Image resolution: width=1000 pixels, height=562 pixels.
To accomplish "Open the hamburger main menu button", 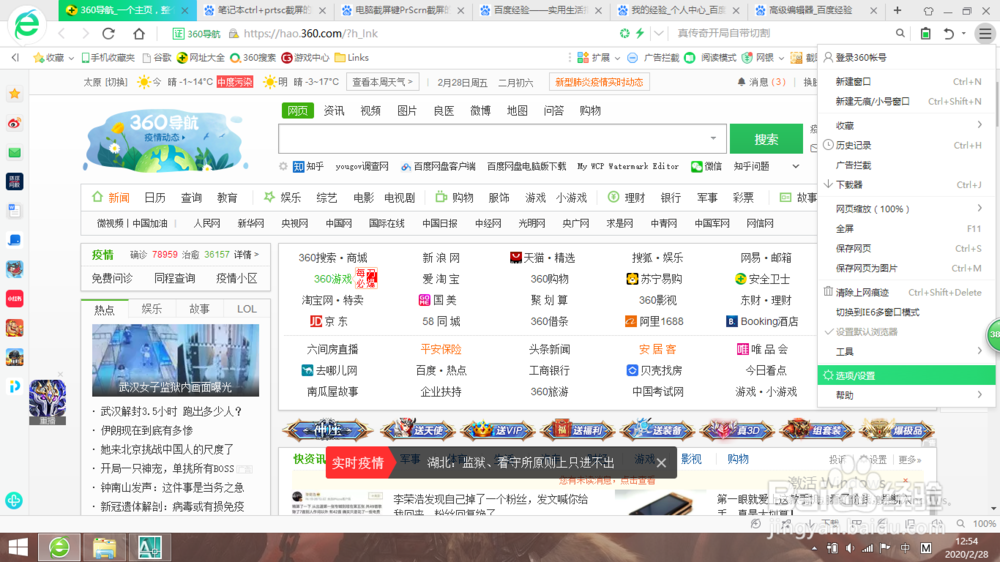I will pos(985,33).
